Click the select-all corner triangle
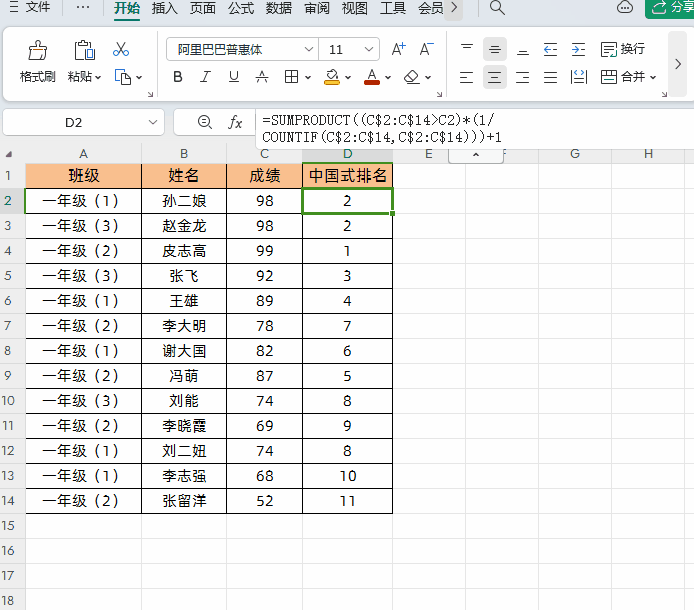The image size is (694, 610). click(9, 154)
